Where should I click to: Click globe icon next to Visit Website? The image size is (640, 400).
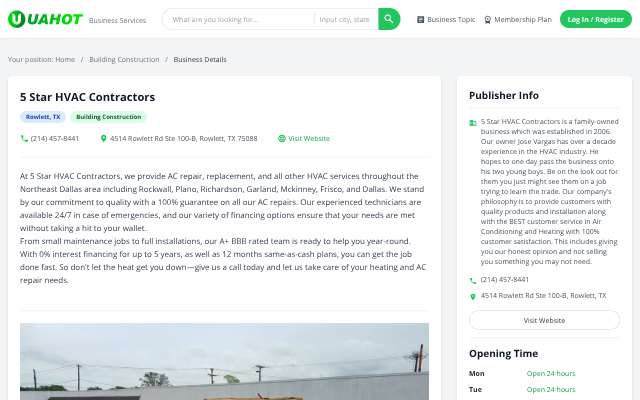pos(282,138)
